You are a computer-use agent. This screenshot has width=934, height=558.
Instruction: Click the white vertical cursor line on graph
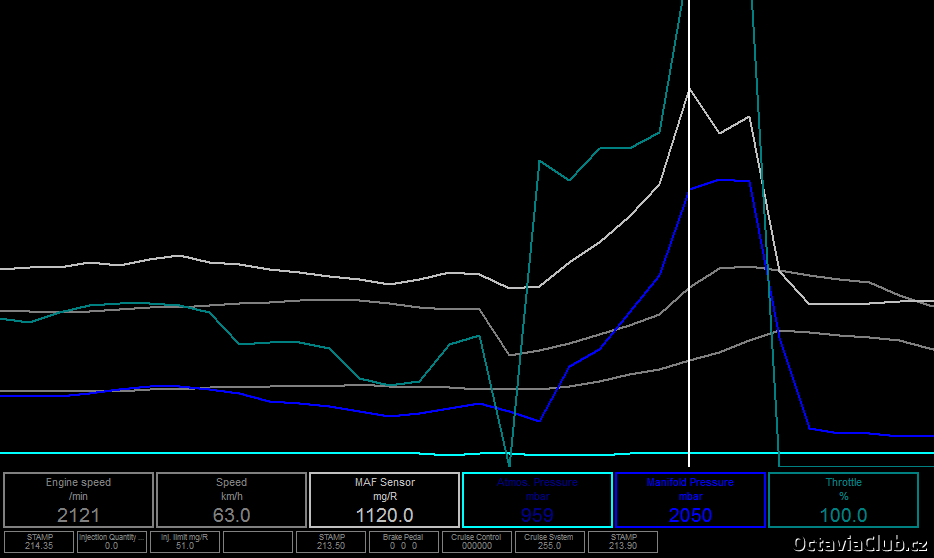click(689, 300)
